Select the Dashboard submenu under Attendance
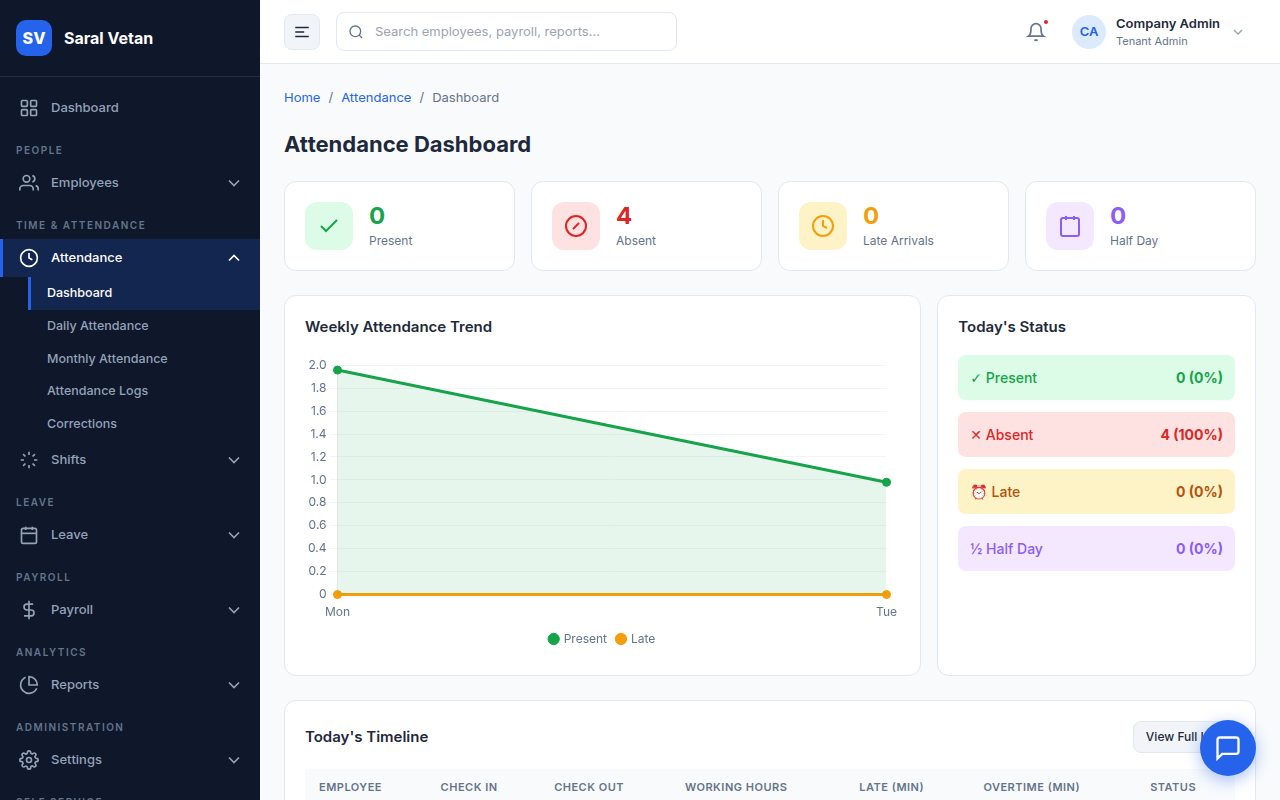Image resolution: width=1280 pixels, height=800 pixels. click(144, 293)
